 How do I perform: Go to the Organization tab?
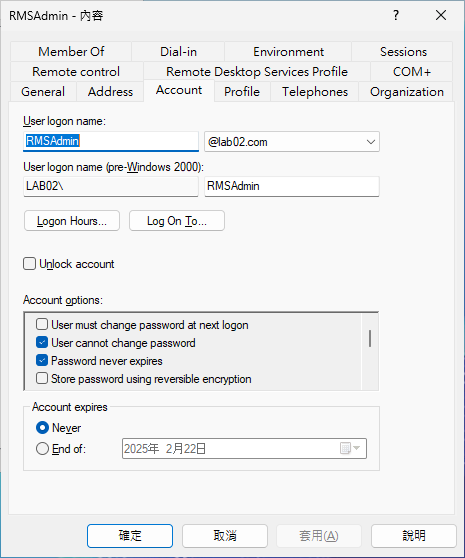pos(407,92)
